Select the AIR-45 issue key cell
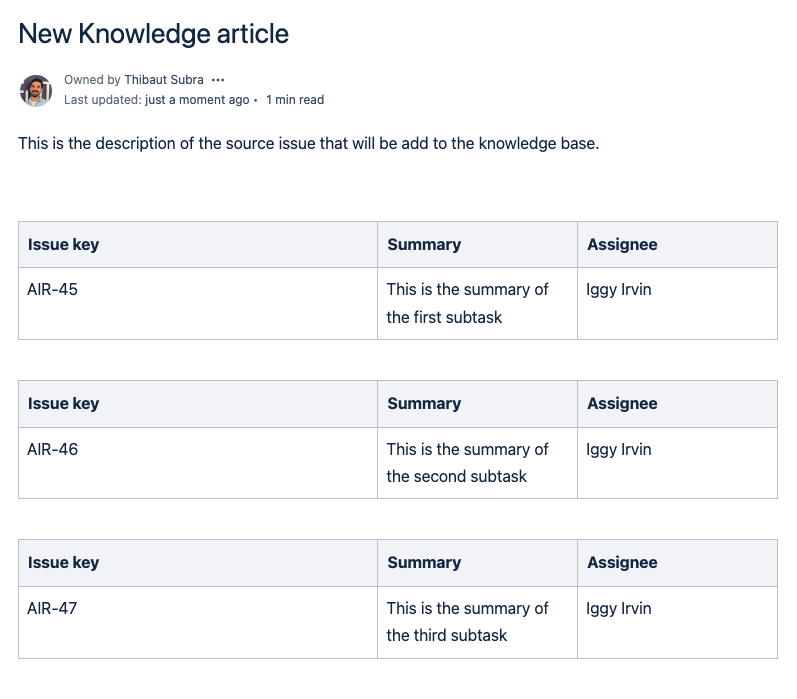Screen dimensions: 797x699 click(53, 290)
